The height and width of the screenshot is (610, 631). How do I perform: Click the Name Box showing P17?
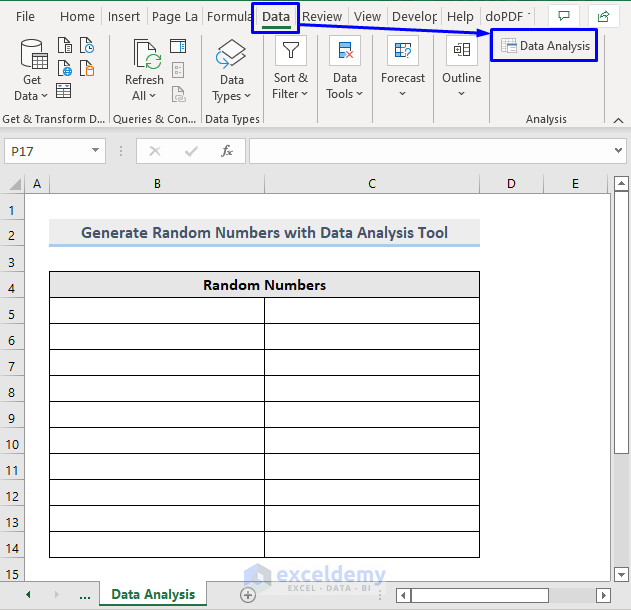click(x=46, y=151)
